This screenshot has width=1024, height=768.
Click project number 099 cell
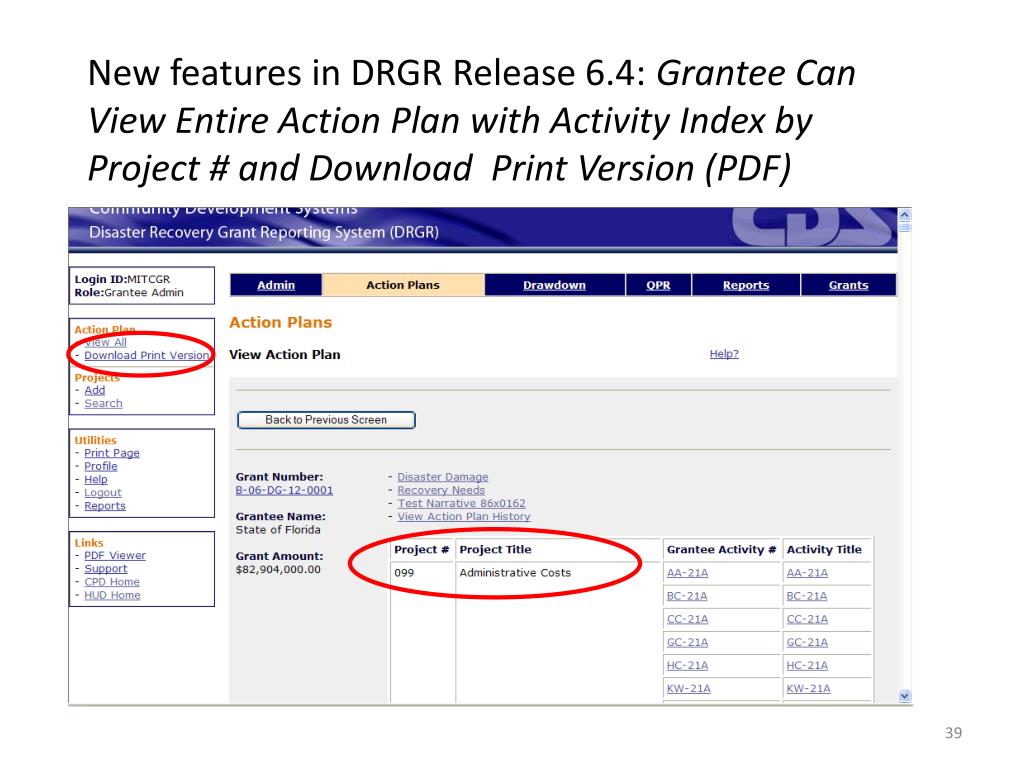pos(404,573)
